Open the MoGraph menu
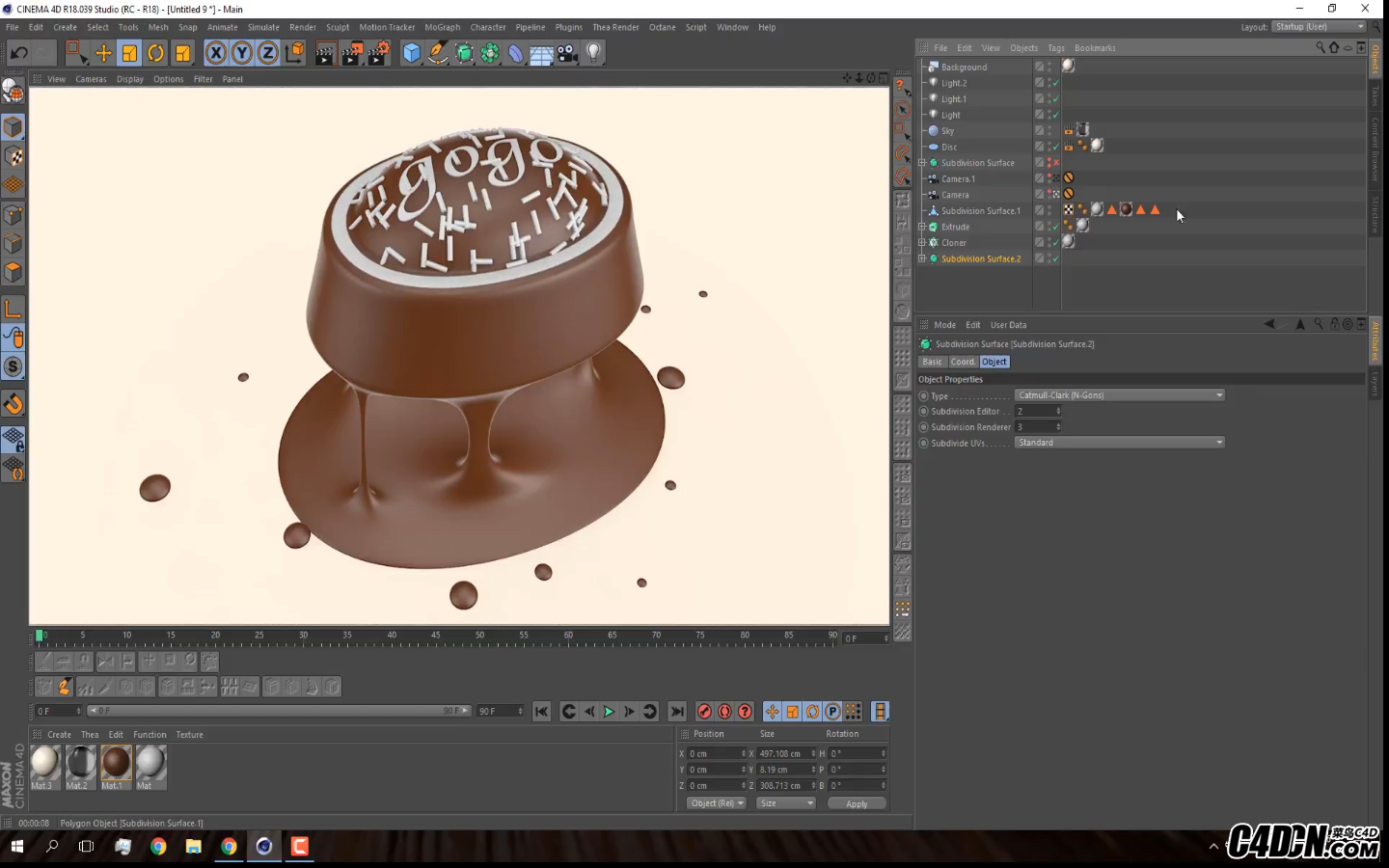Image resolution: width=1389 pixels, height=868 pixels. [442, 27]
